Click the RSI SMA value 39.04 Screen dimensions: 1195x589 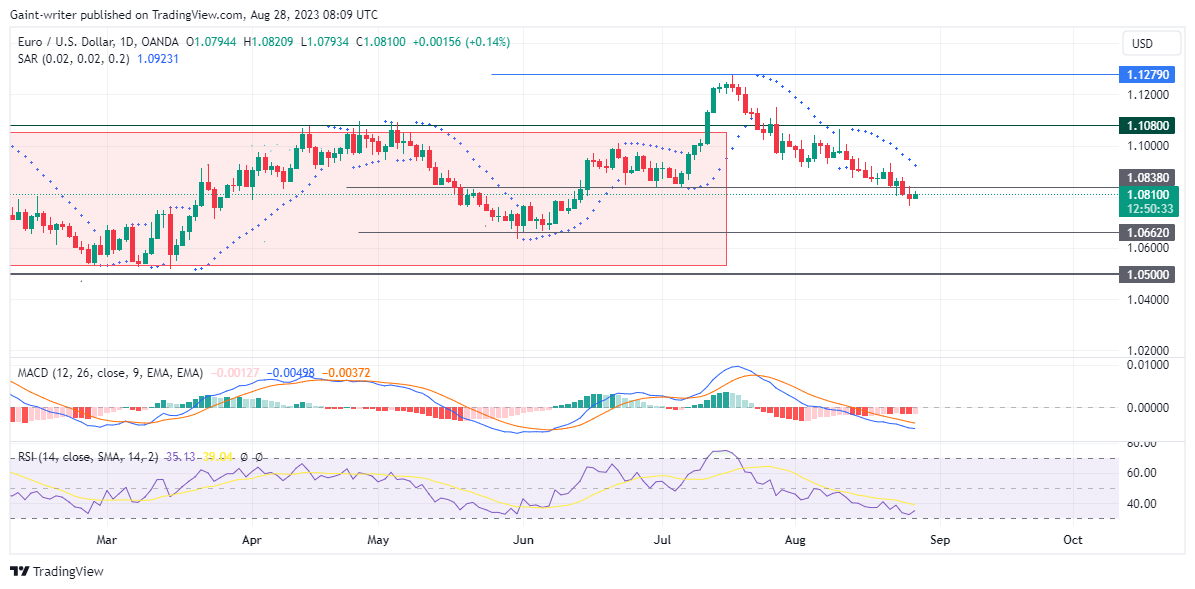(x=216, y=456)
